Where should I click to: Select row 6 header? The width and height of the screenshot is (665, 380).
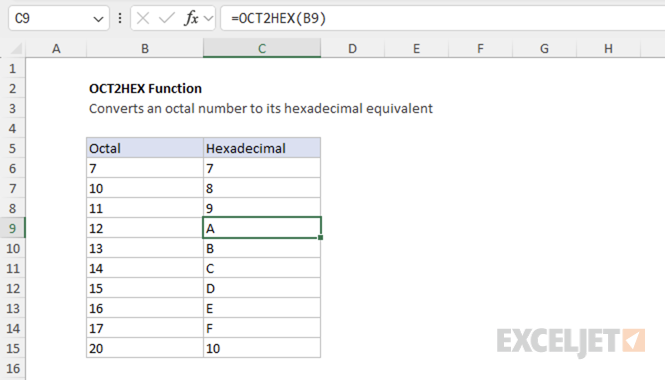[13, 168]
